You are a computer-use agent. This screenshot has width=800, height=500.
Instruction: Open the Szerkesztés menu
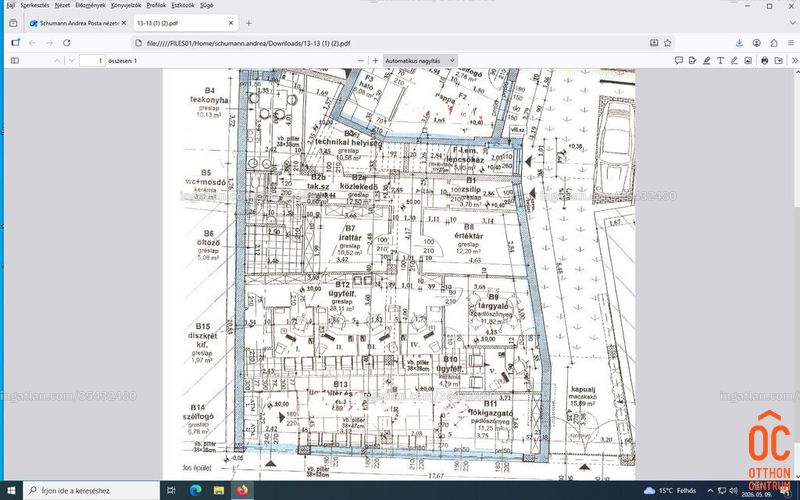click(35, 5)
